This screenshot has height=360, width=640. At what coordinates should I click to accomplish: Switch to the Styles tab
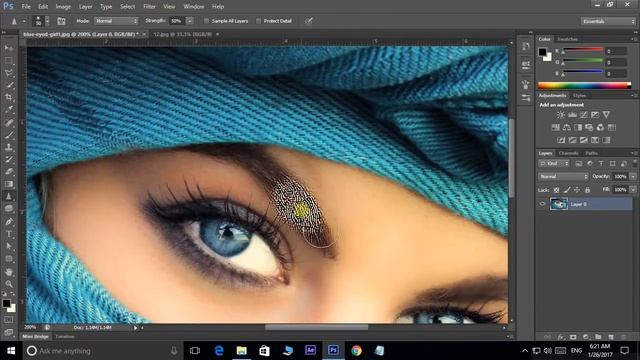[579, 96]
